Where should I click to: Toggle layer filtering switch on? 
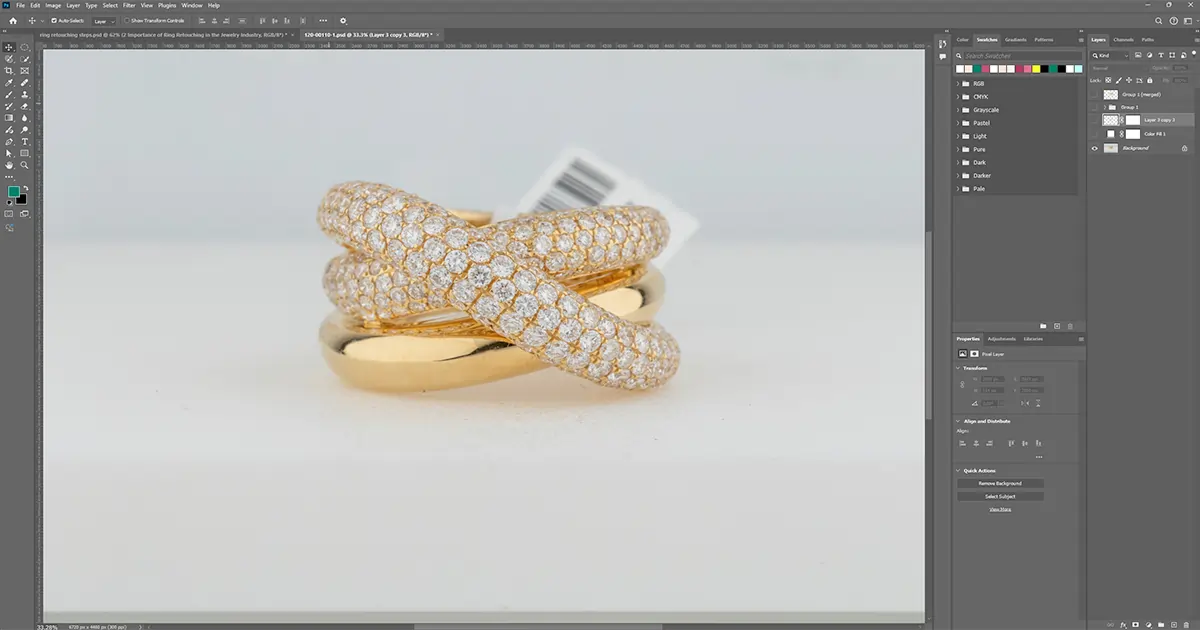(1194, 53)
